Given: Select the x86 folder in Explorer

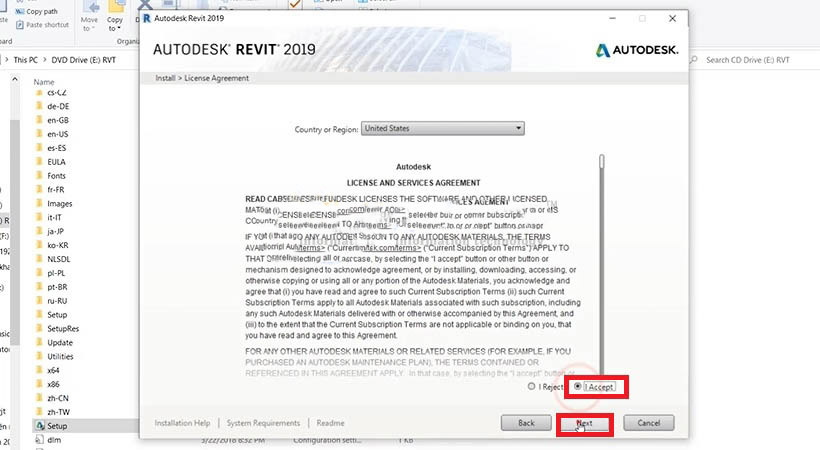Looking at the screenshot, I should tap(53, 384).
